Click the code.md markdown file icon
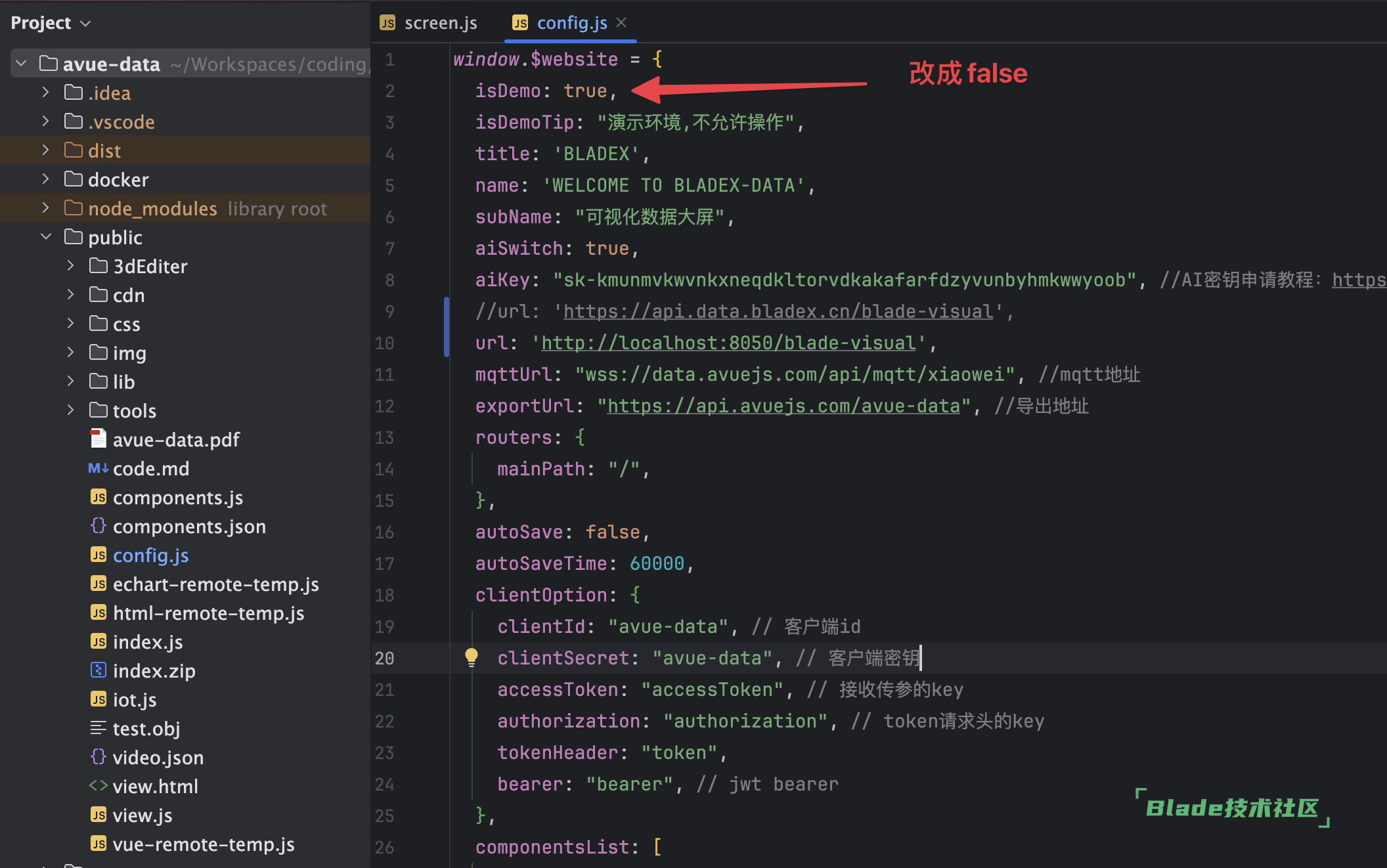This screenshot has height=868, width=1387. point(98,468)
